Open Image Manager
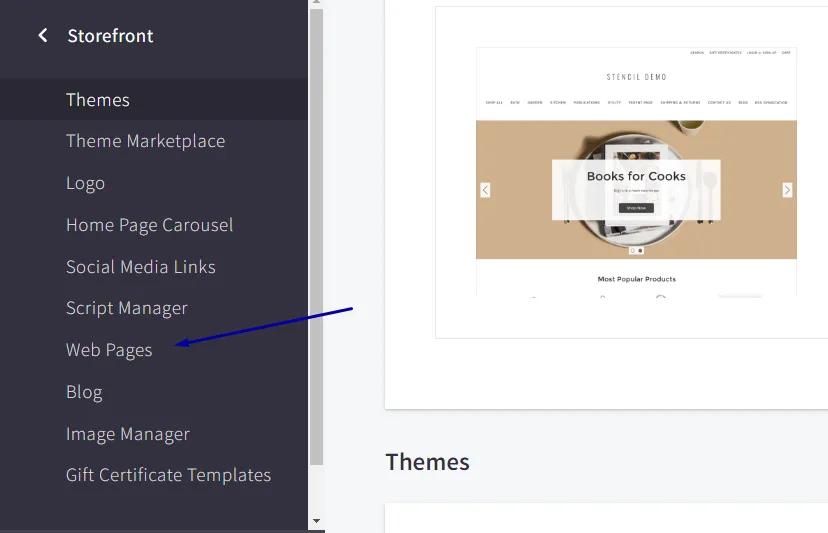The height and width of the screenshot is (533, 828). point(128,434)
